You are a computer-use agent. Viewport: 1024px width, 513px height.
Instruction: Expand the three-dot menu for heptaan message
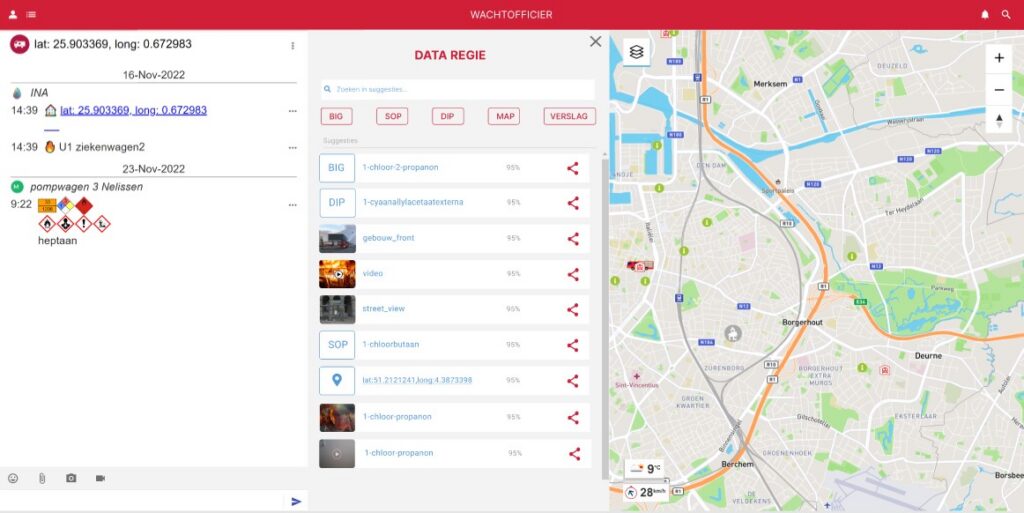click(293, 205)
